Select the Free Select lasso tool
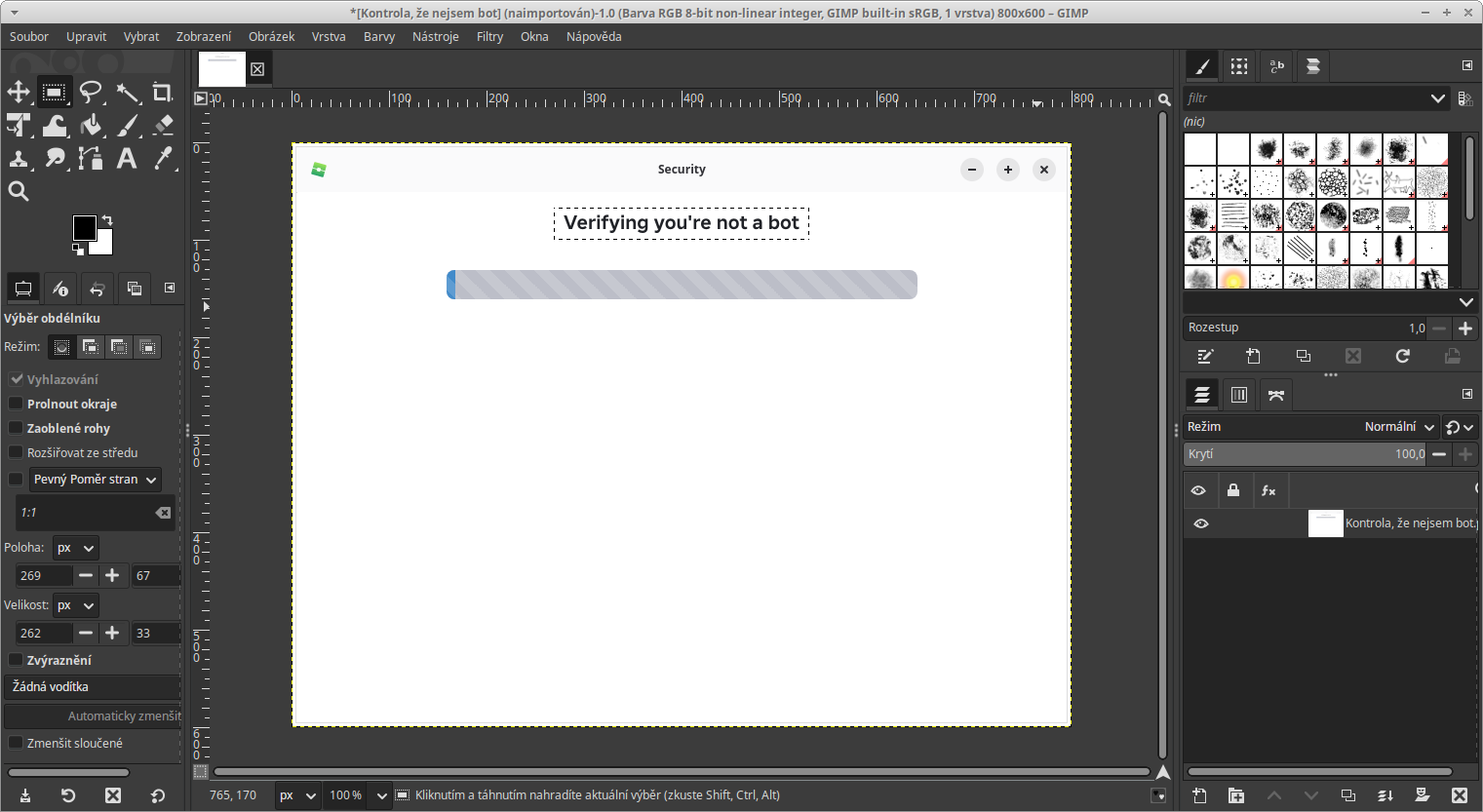The width and height of the screenshot is (1483, 812). click(x=91, y=93)
